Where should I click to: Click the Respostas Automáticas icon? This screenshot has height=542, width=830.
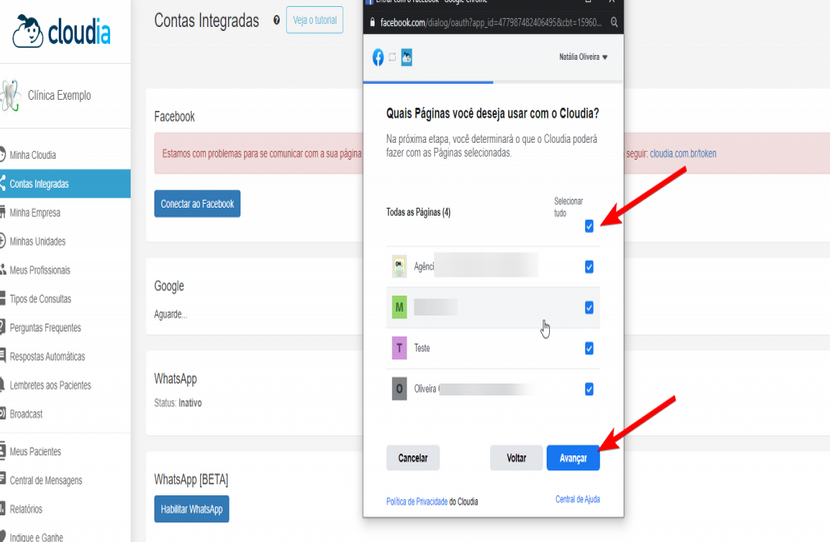3,356
